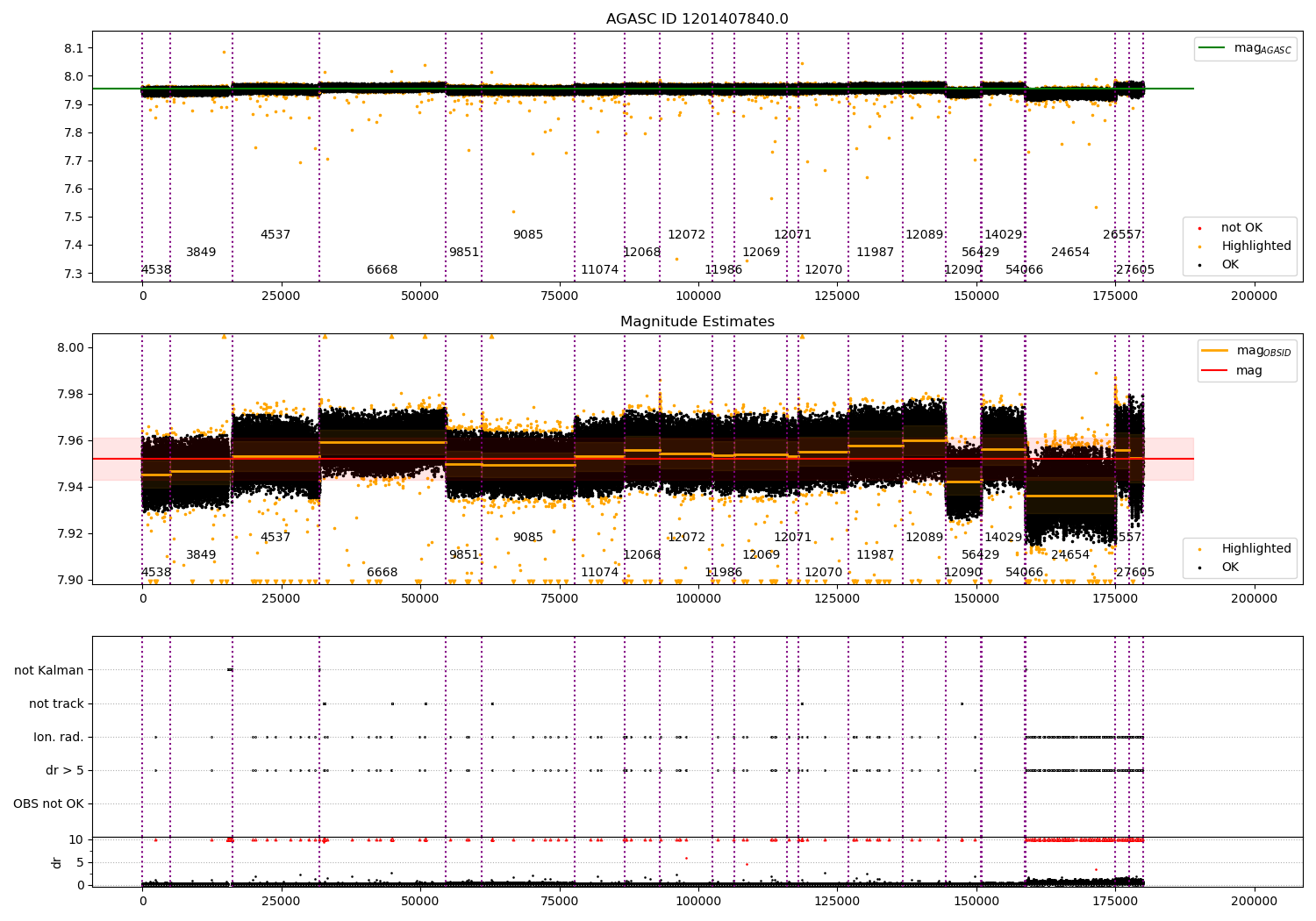Screen dimensions: 1316x921
Task: Click the 'Ion. rad.' row label
Action: coord(59,737)
